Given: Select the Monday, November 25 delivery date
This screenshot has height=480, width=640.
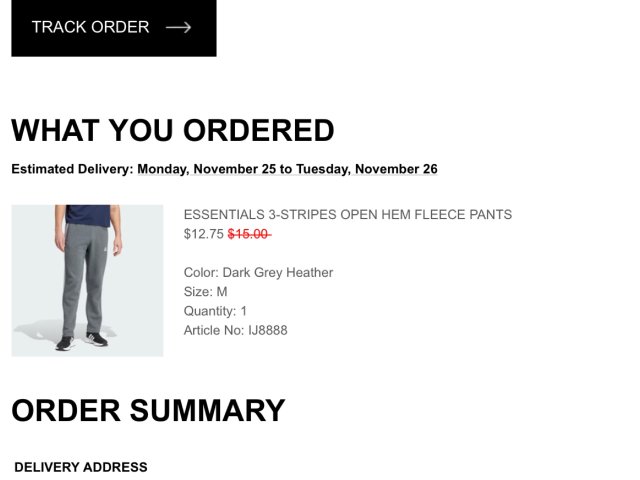Looking at the screenshot, I should (x=206, y=169).
